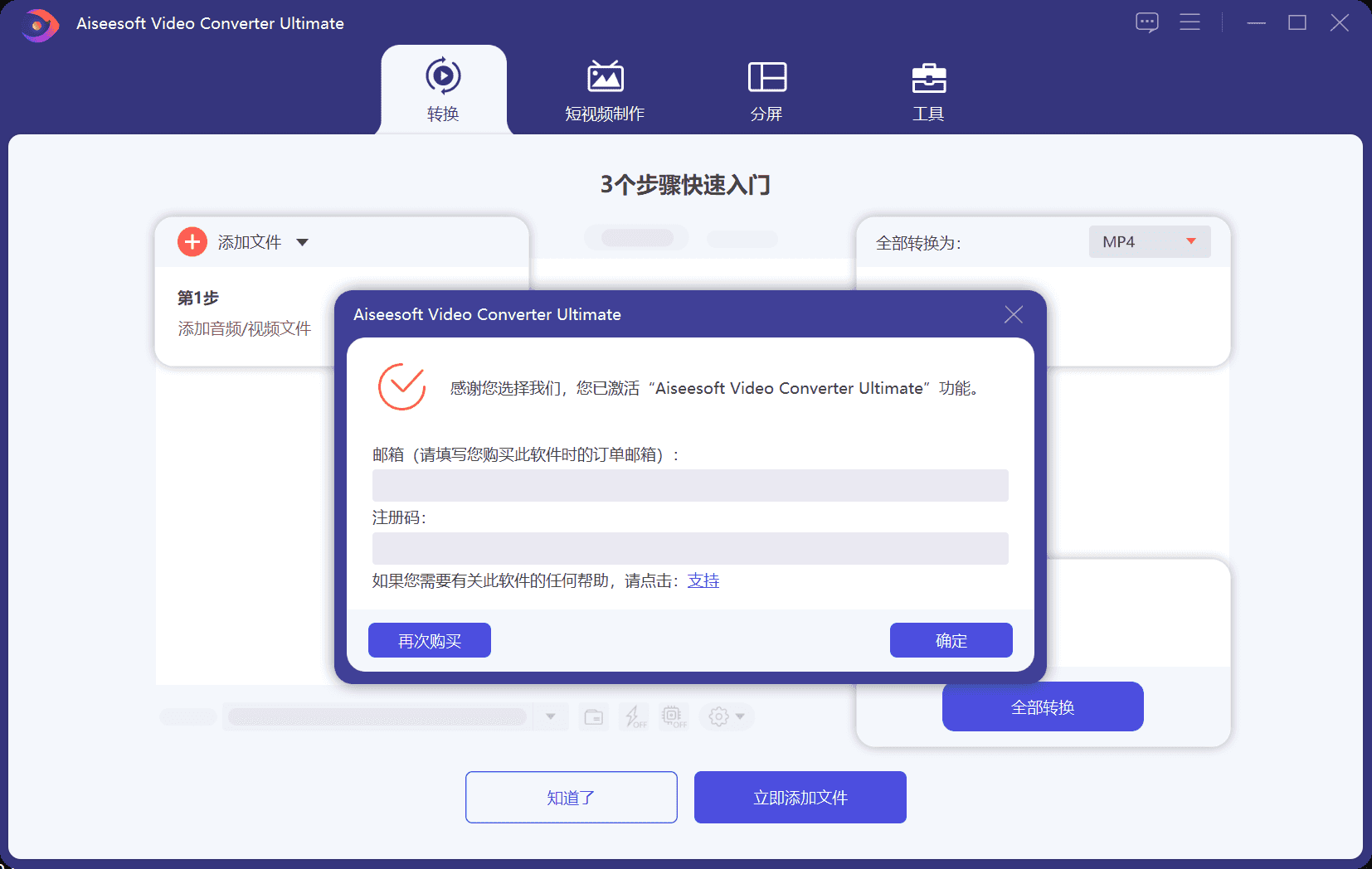Screen dimensions: 1372x869
Task: Click the 第1步 step label
Action: coord(198,297)
